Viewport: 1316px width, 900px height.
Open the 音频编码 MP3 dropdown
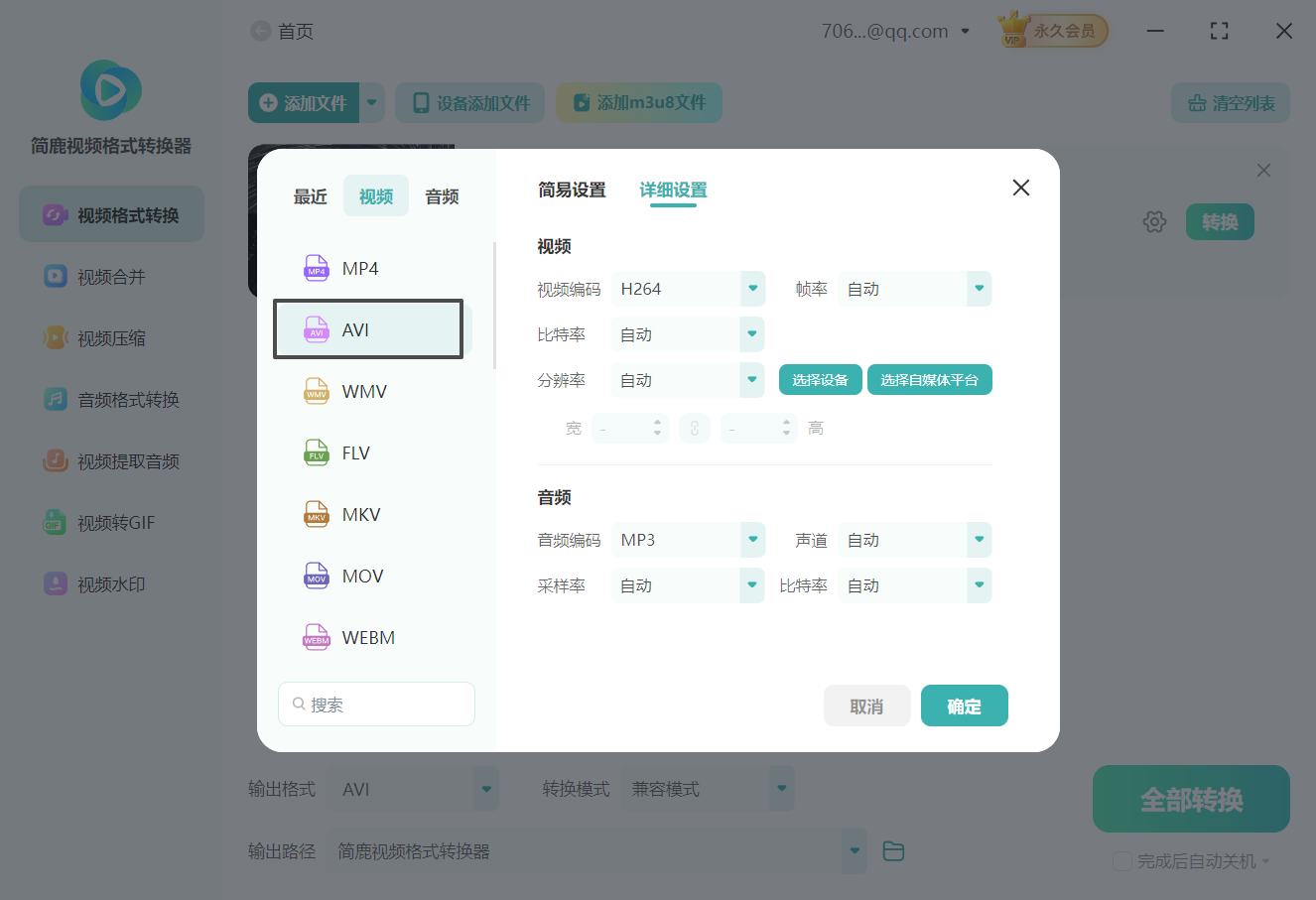click(688, 539)
